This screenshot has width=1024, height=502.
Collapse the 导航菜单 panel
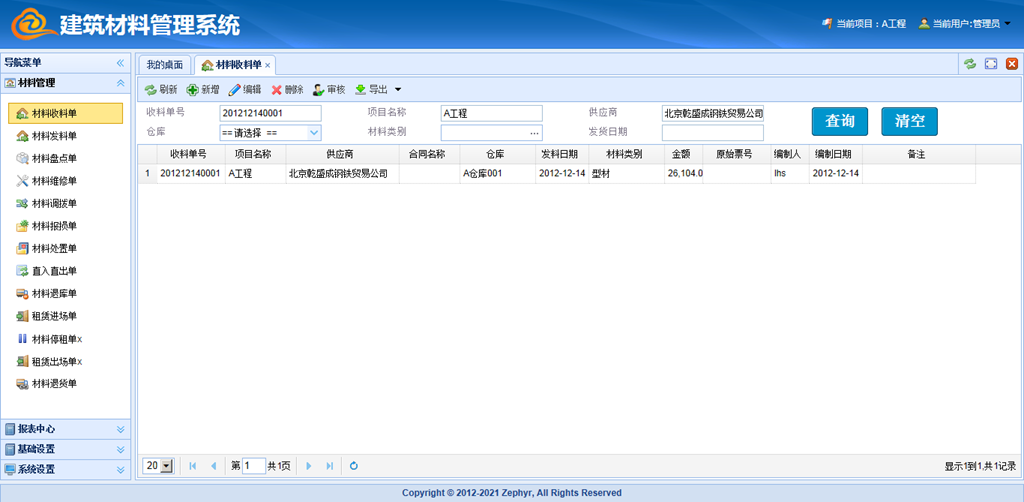120,63
